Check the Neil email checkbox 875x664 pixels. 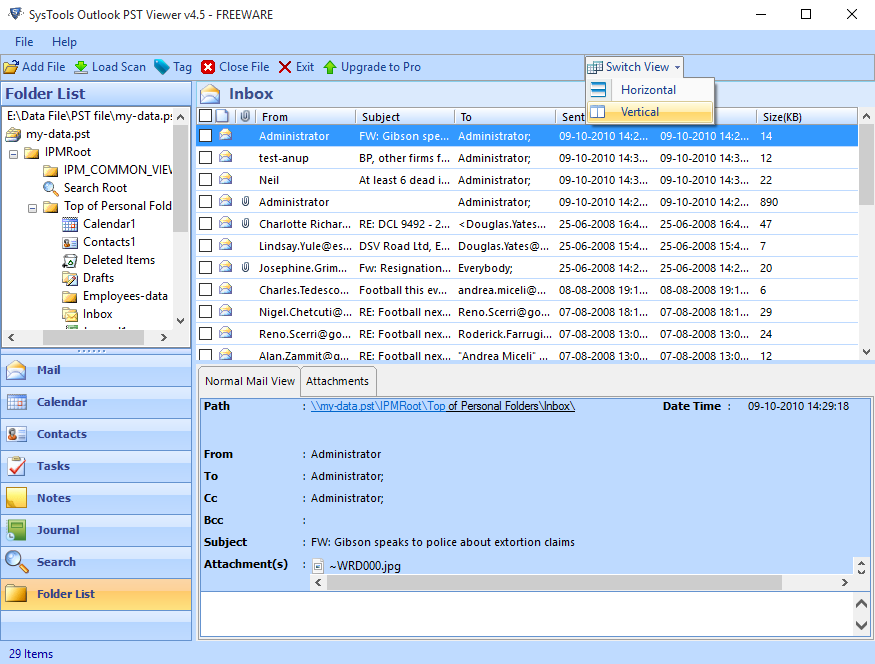205,180
